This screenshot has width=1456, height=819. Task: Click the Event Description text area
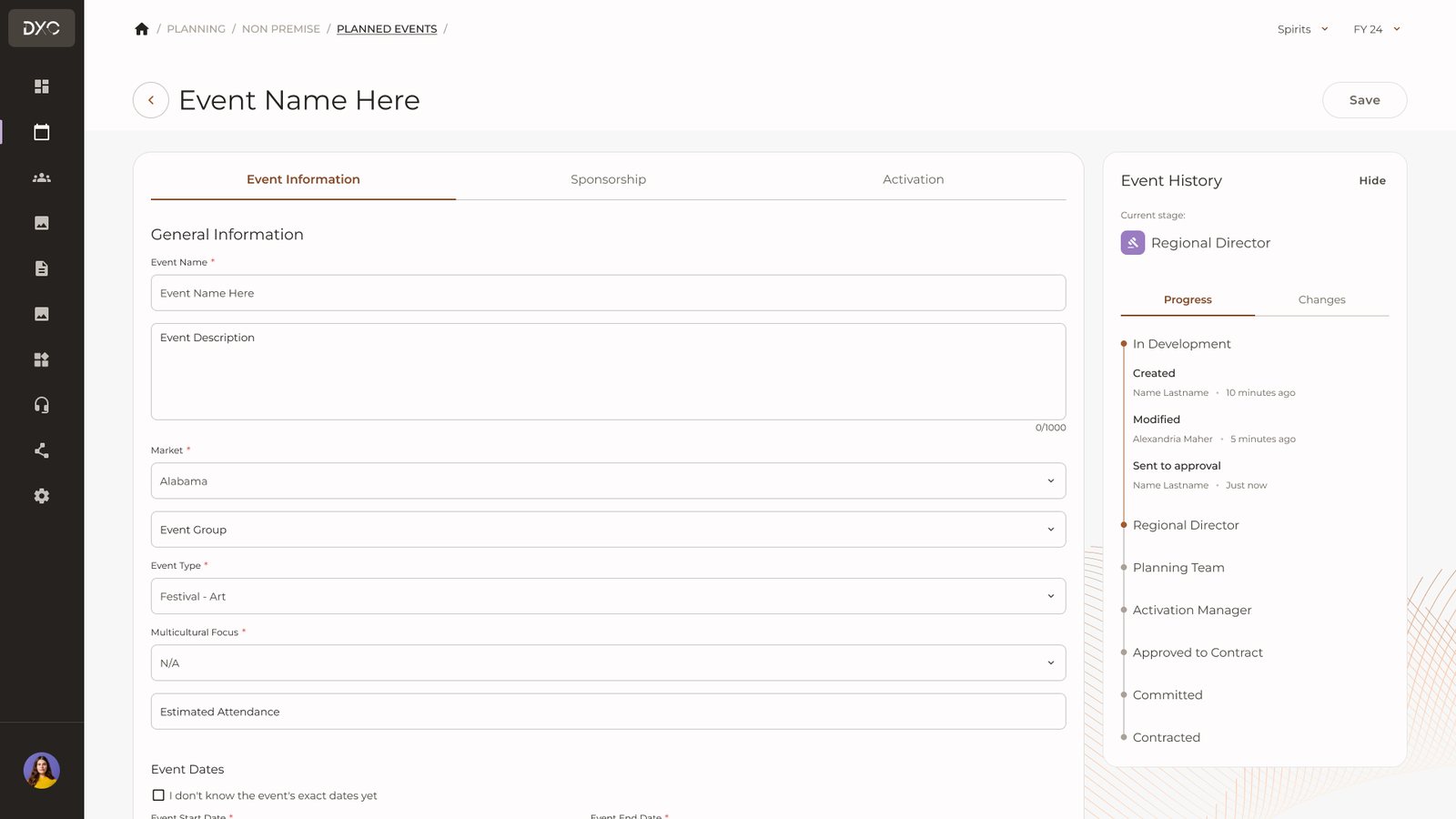[x=608, y=371]
